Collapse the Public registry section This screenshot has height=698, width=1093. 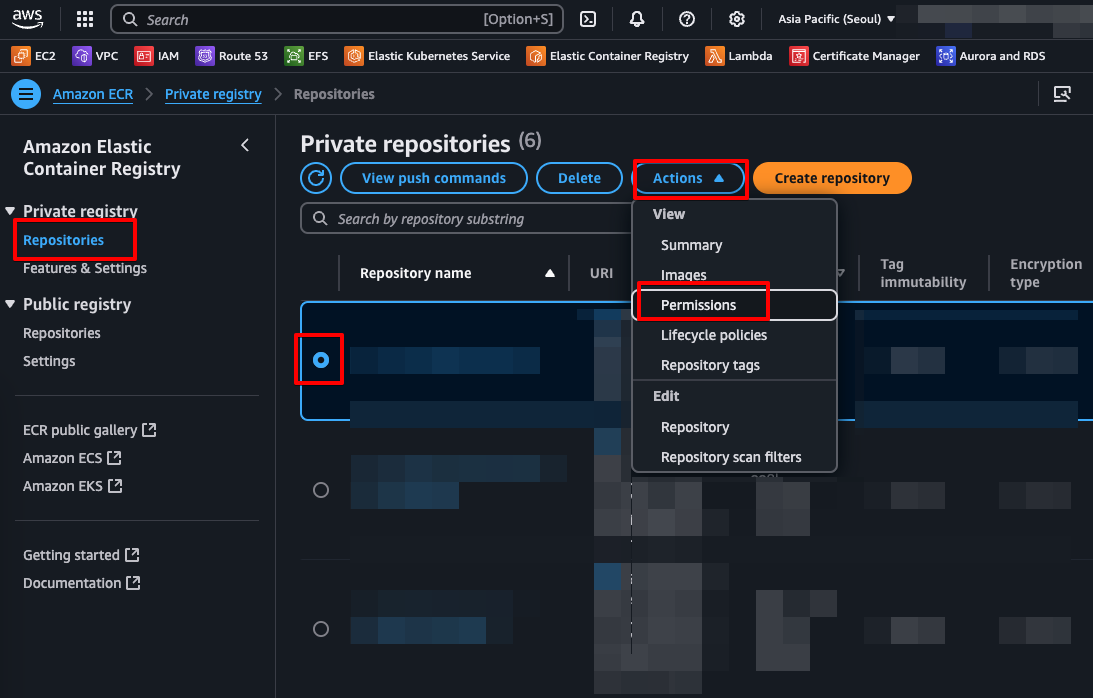pyautogui.click(x=10, y=304)
